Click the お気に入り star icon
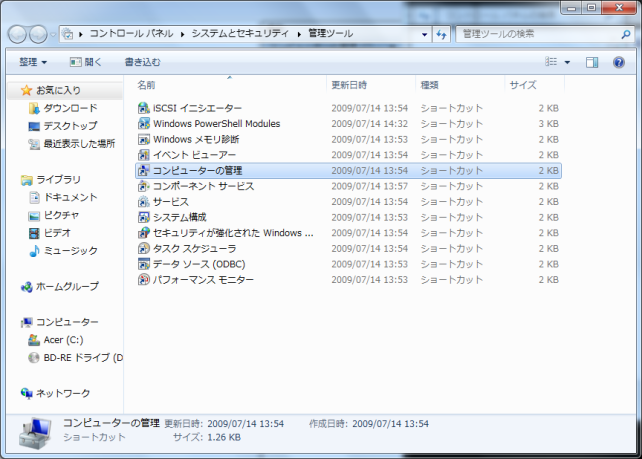642x459 pixels. [x=27, y=90]
